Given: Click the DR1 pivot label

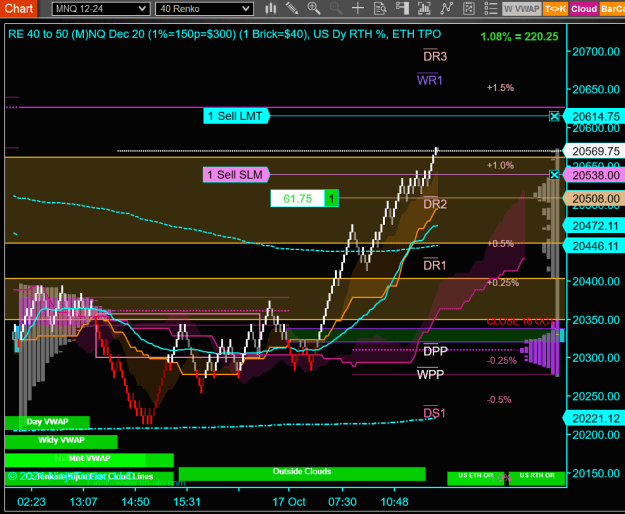Looking at the screenshot, I should click(x=435, y=265).
